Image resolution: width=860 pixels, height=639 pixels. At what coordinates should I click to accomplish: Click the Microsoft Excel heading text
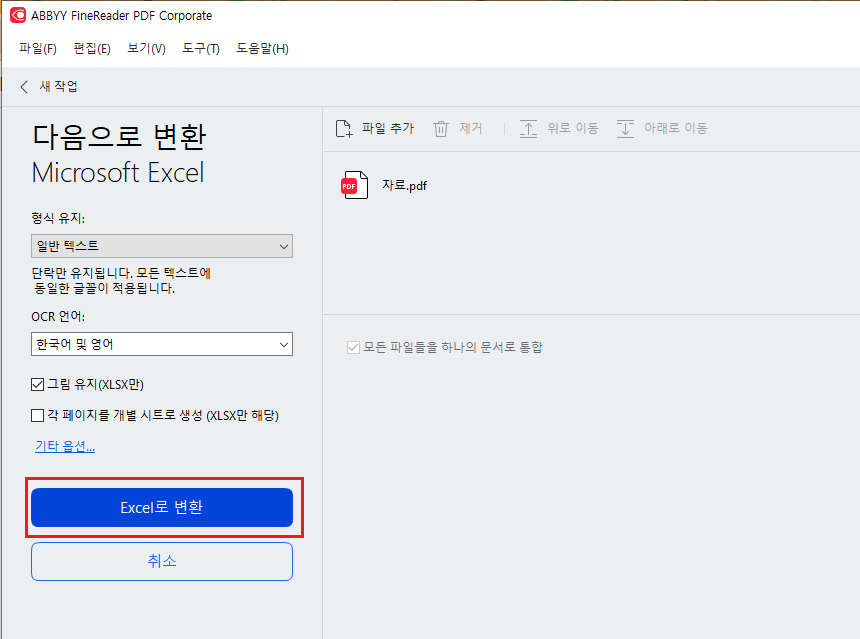point(118,173)
